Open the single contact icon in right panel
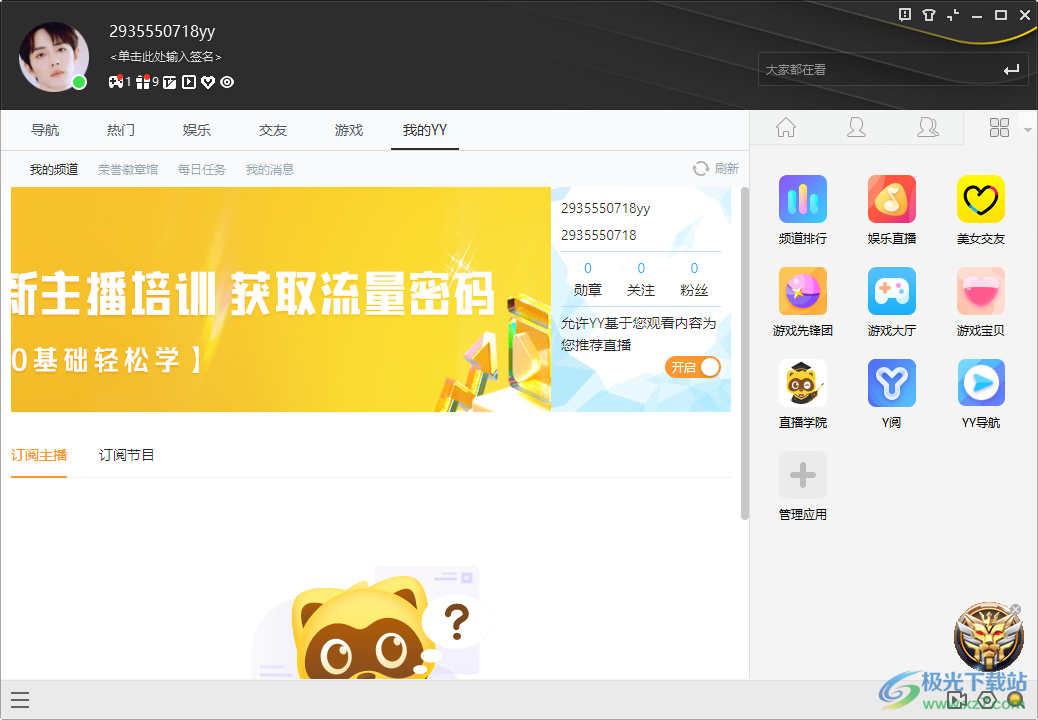The width and height of the screenshot is (1038, 720). (857, 127)
